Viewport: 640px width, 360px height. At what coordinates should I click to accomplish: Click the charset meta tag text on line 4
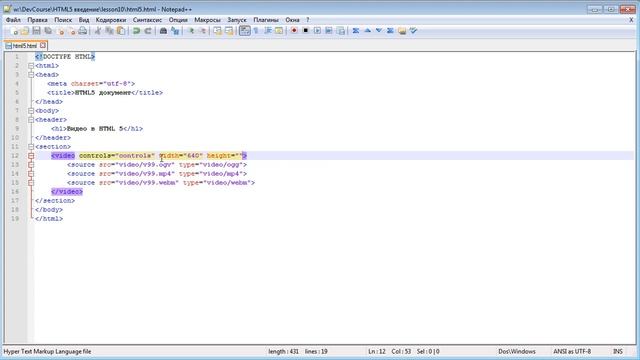[x=91, y=84]
